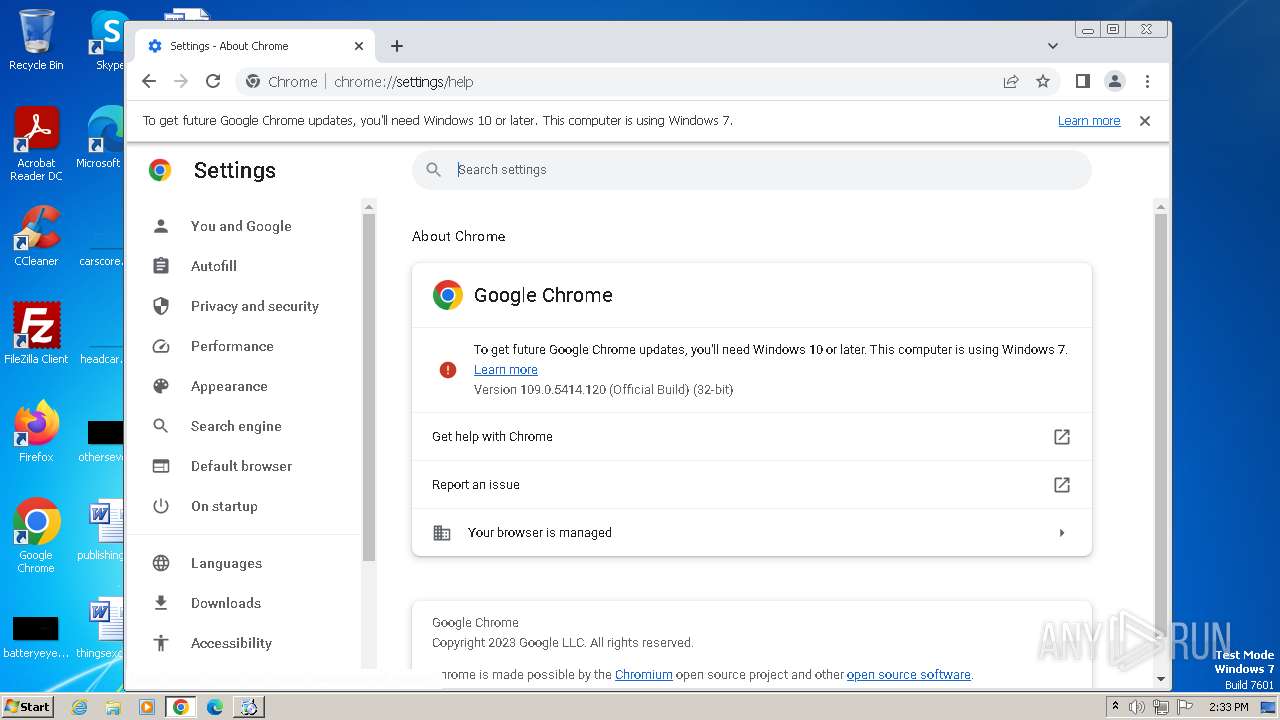This screenshot has height=720, width=1280.
Task: Open Google Chrome desktop shortcut
Action: pos(36,536)
